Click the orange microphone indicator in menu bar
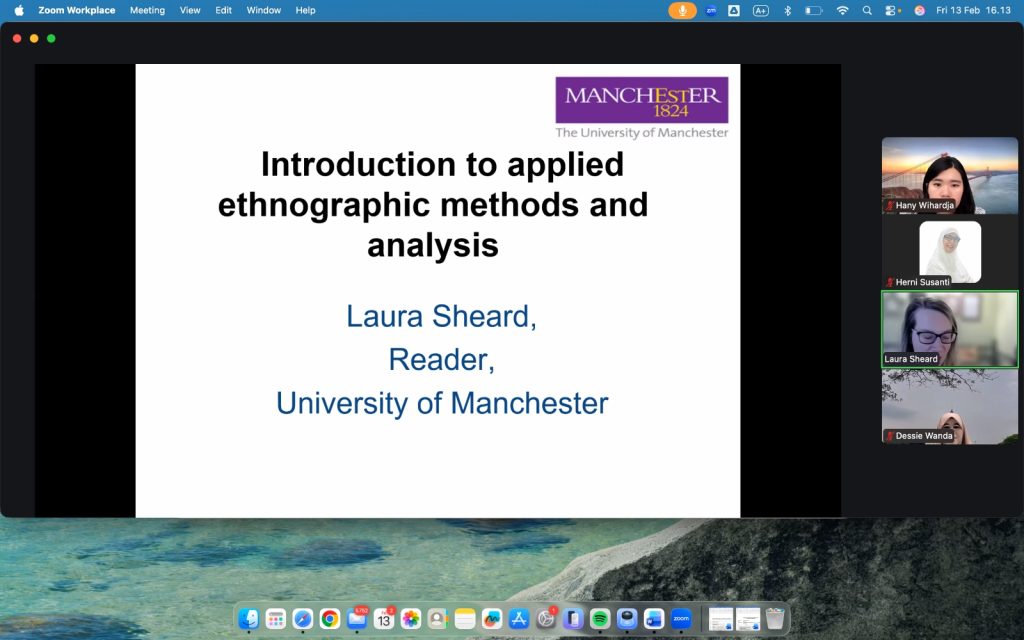Screen dimensions: 1024x640 pyautogui.click(x=683, y=10)
